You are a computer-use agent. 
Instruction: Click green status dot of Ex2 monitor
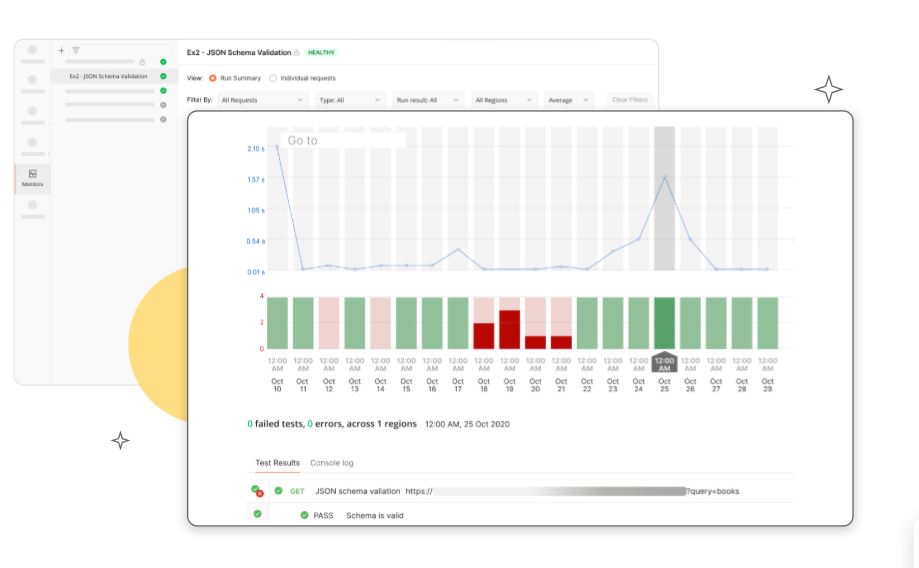163,76
